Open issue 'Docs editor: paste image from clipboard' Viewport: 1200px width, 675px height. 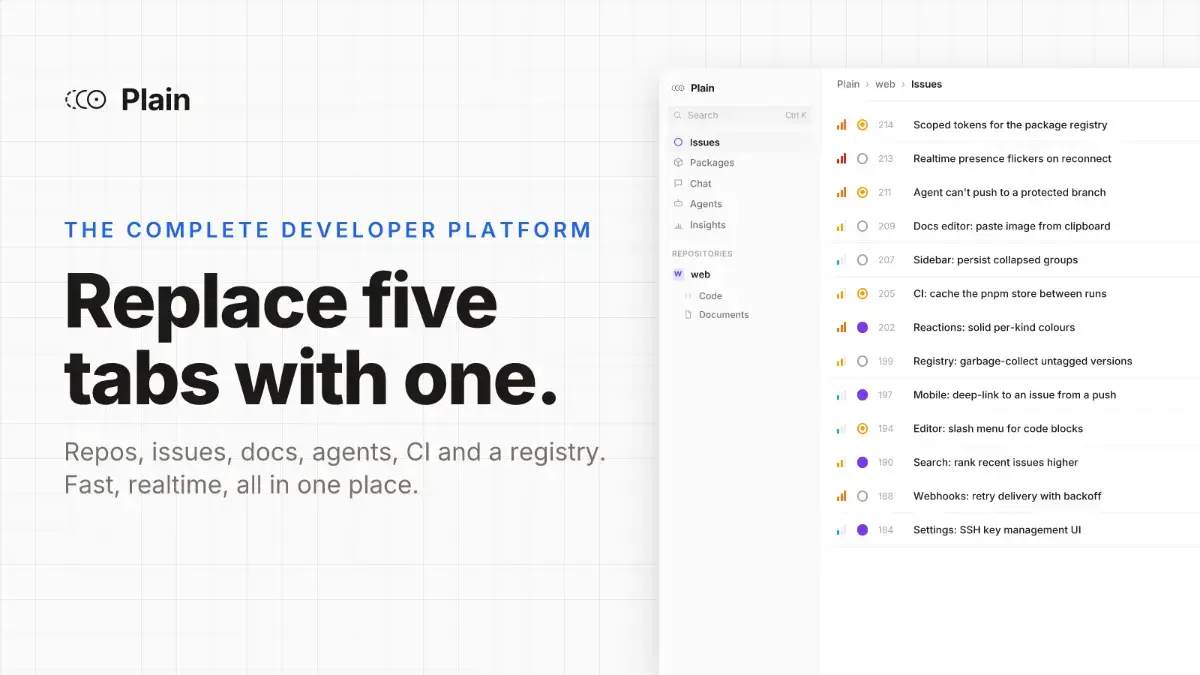pyautogui.click(x=1011, y=226)
